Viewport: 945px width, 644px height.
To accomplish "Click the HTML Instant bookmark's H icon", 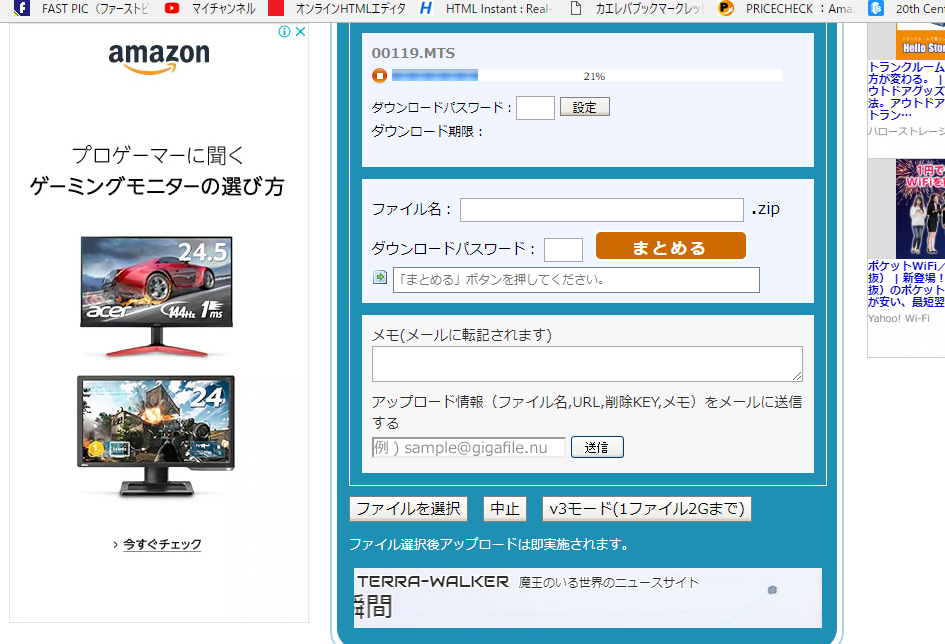I will point(426,8).
